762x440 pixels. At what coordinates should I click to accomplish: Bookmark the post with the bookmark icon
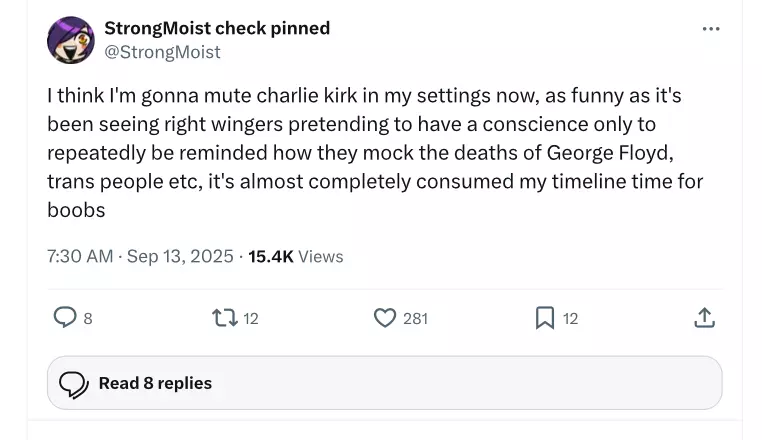point(544,318)
